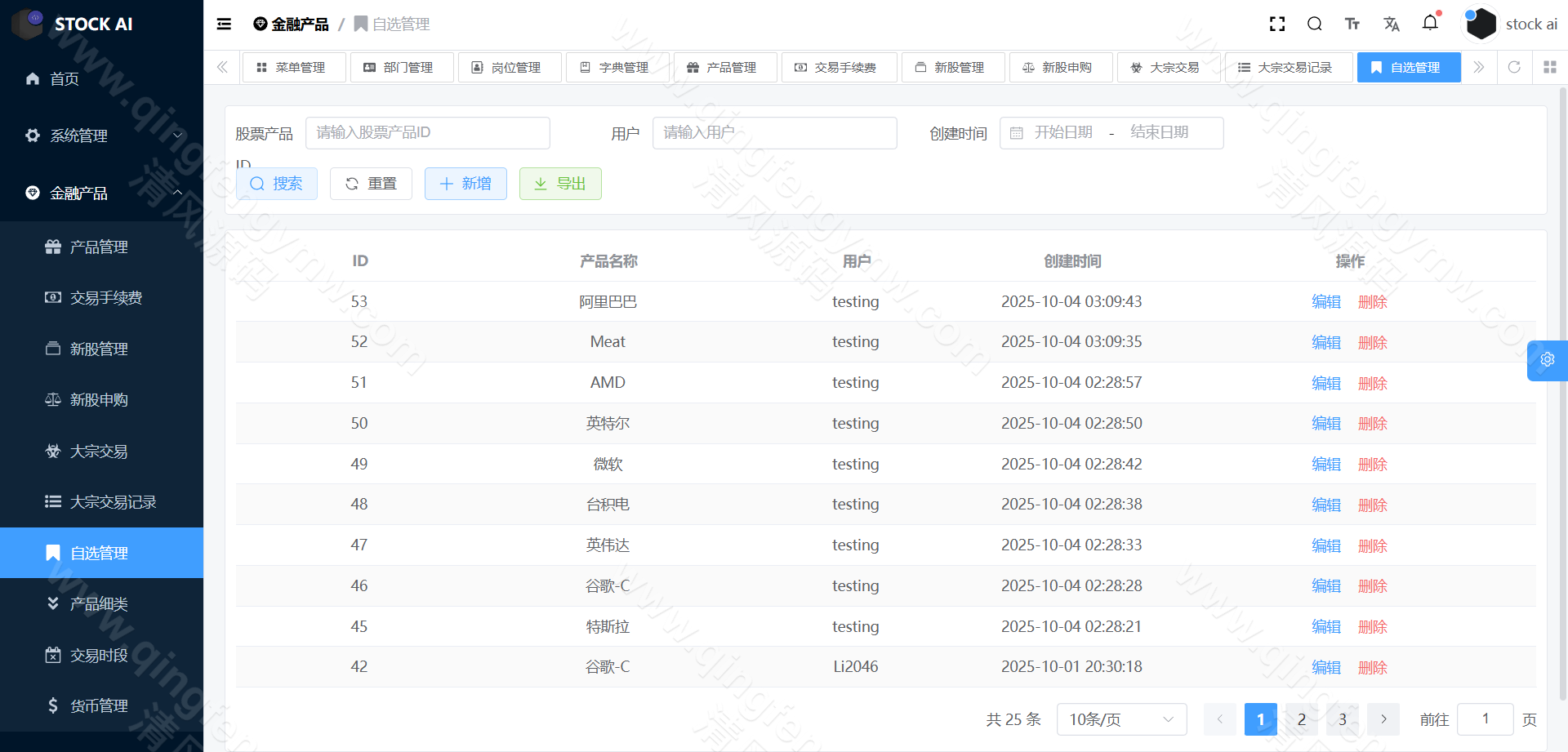Collapse the sidebar with the hamburger icon
This screenshot has height=752, width=1568.
click(223, 24)
